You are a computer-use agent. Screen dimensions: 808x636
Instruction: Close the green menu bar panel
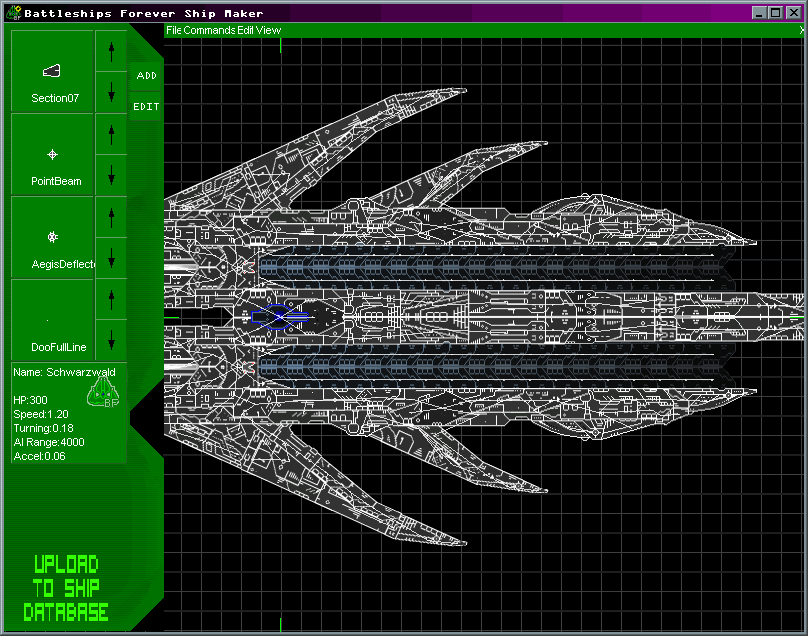[802, 30]
